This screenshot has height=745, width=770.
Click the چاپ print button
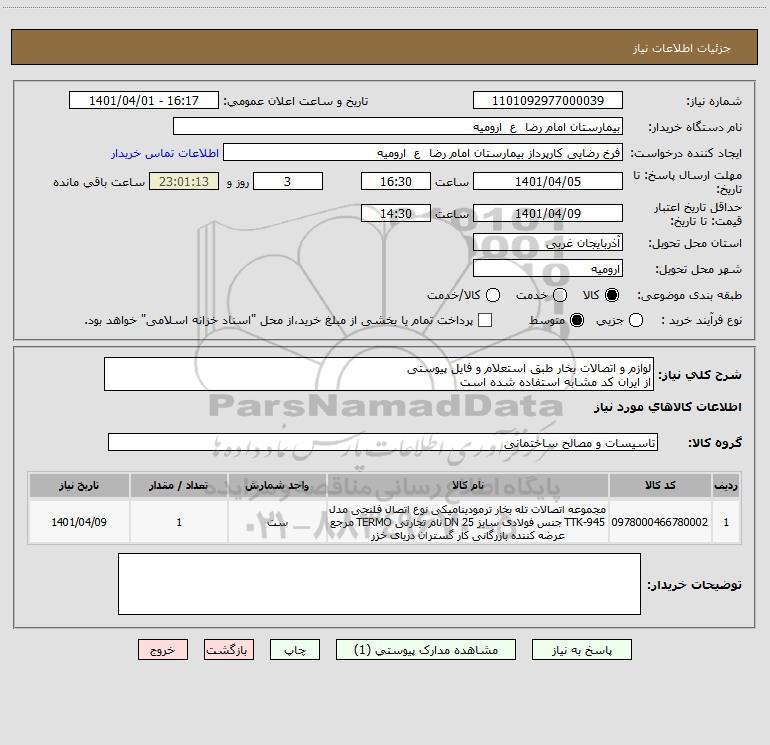point(295,650)
